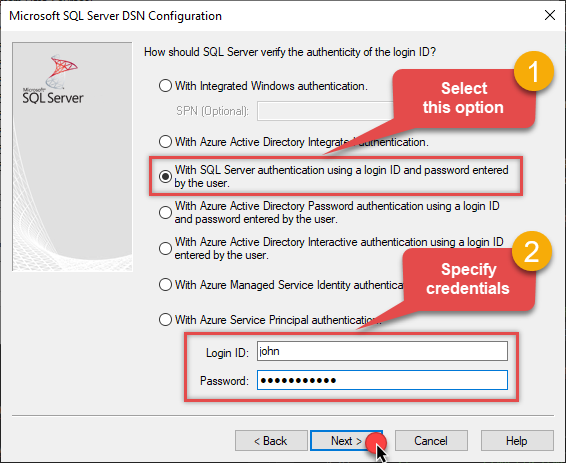Open the Help button

[x=517, y=441]
